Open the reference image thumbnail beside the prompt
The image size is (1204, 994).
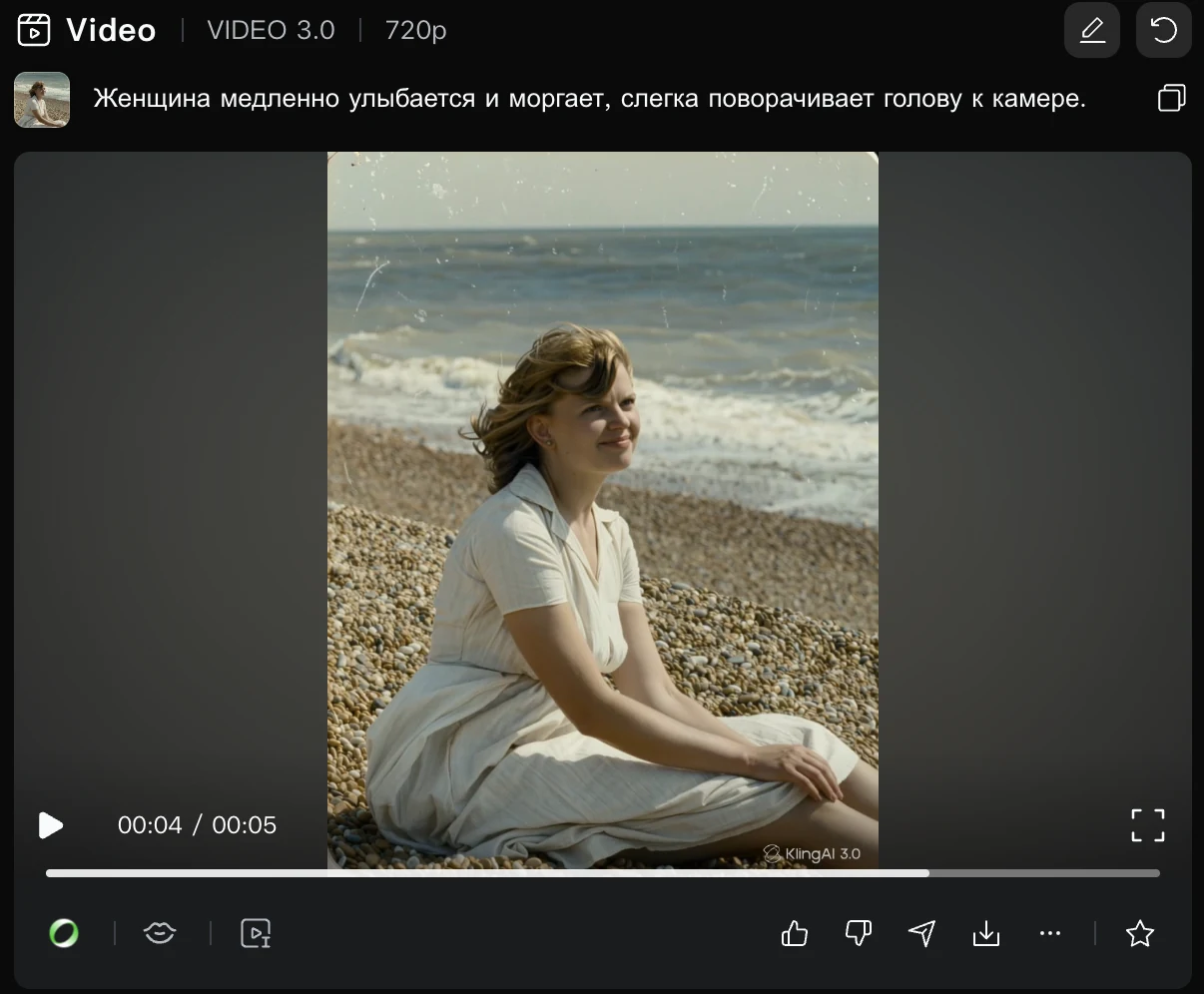tap(42, 99)
